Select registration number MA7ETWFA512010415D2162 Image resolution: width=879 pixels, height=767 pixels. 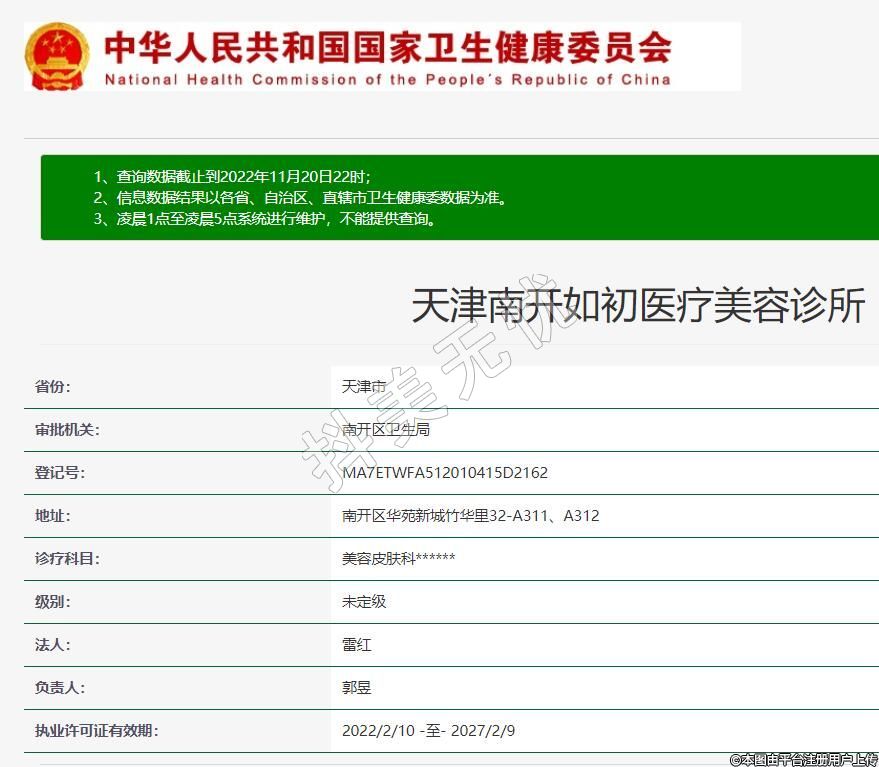(x=445, y=473)
